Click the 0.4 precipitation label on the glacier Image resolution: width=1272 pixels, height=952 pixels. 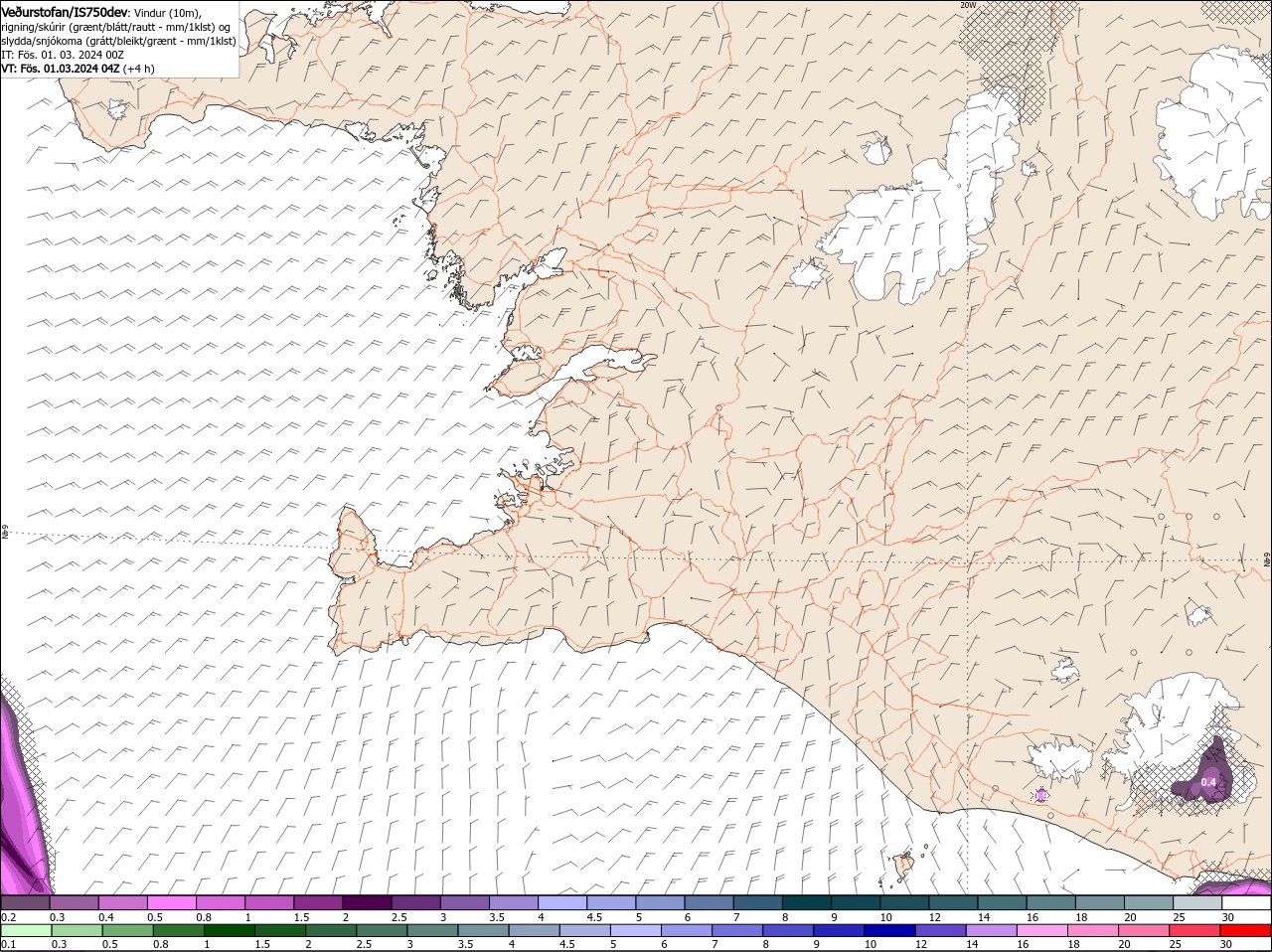1208,782
